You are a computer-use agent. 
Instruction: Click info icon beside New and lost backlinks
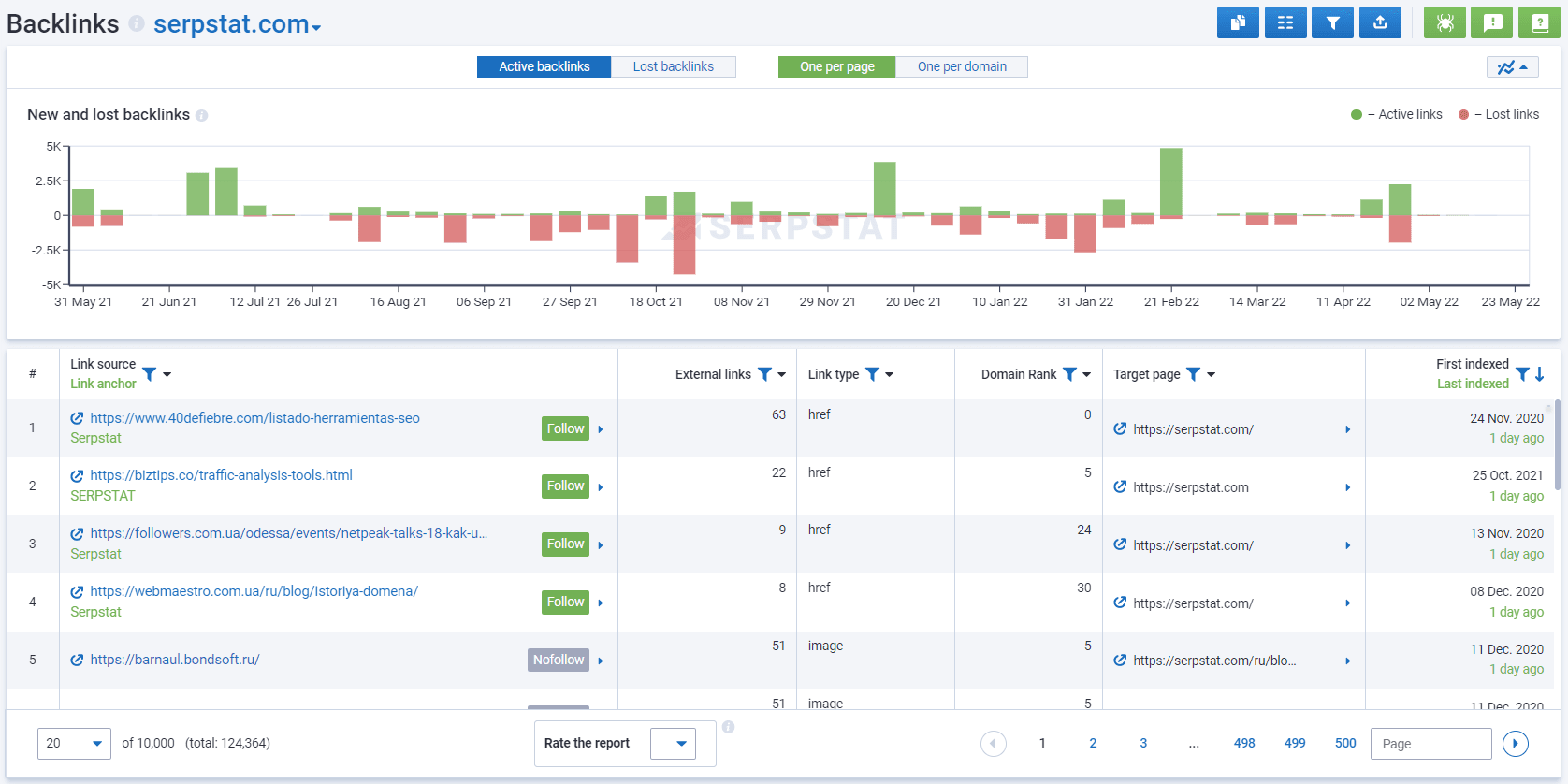(201, 115)
